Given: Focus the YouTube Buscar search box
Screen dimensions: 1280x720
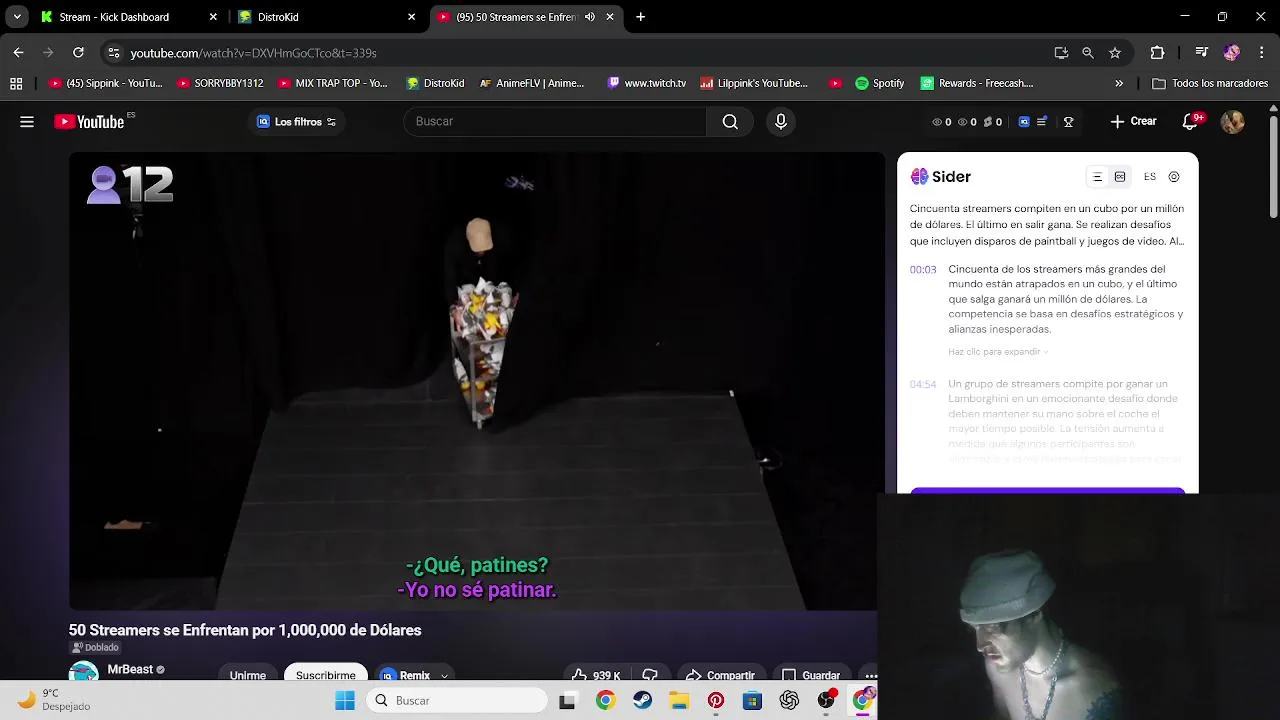Looking at the screenshot, I should click(x=555, y=121).
